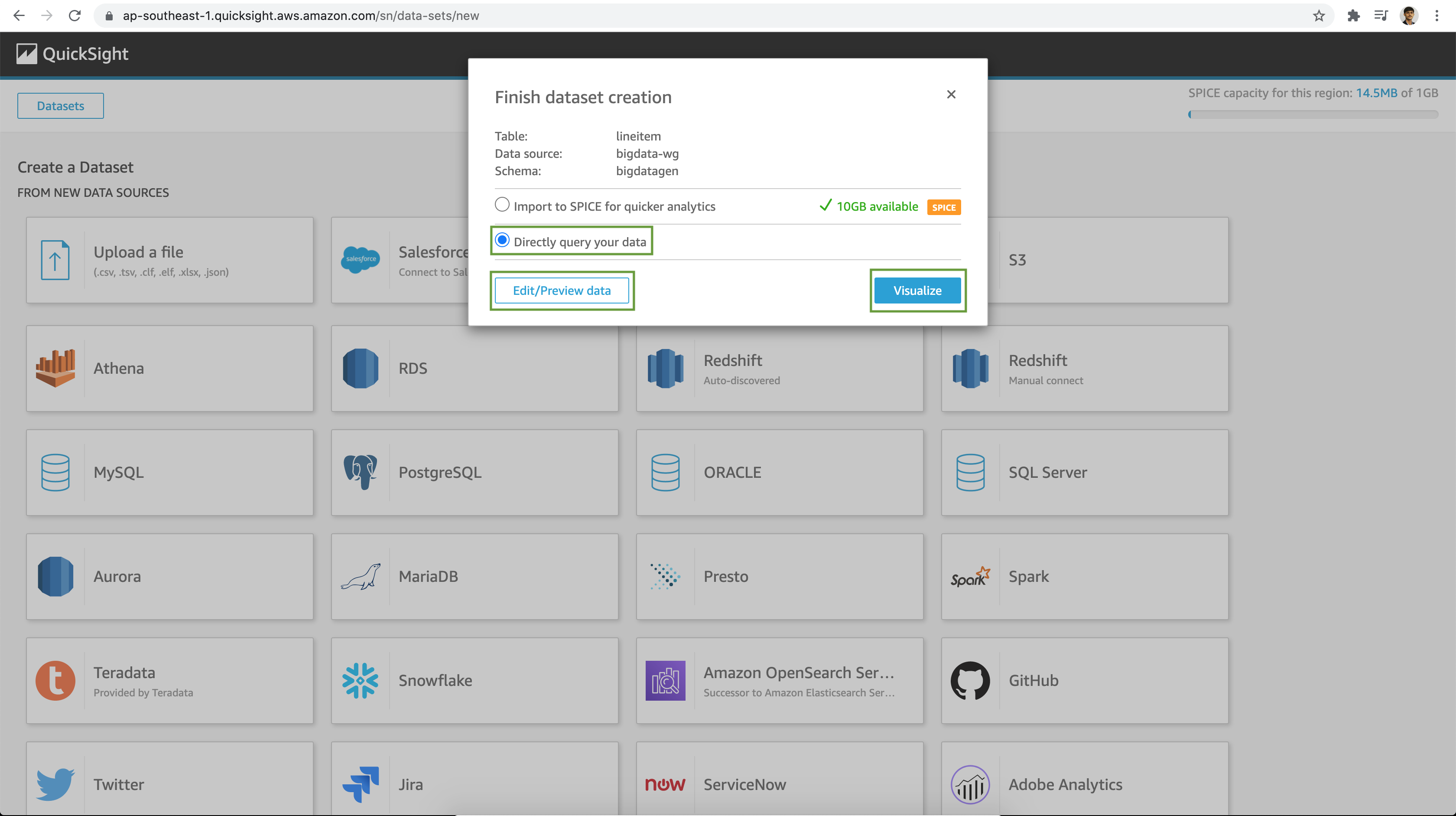The width and height of the screenshot is (1456, 816).
Task: Click the QuickSight logo
Action: (72, 54)
